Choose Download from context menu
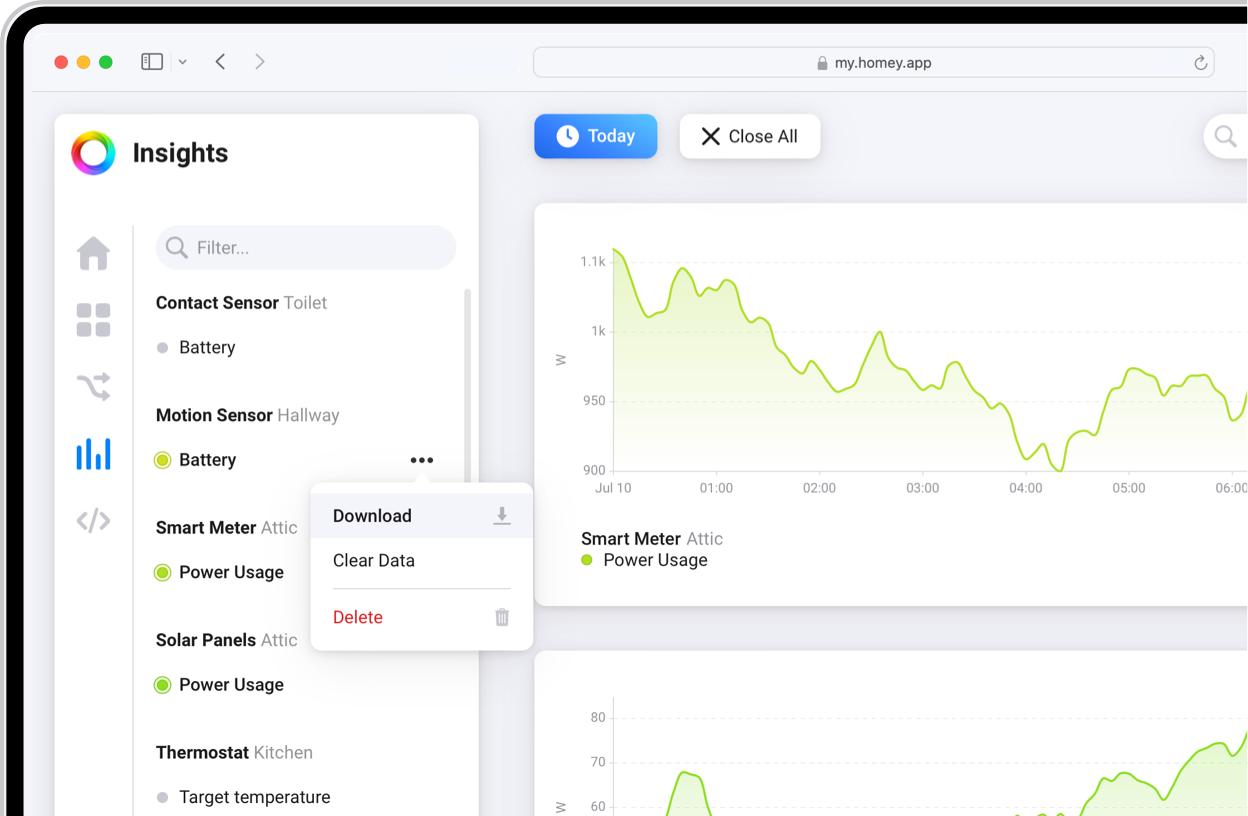This screenshot has height=816, width=1248. coord(421,516)
